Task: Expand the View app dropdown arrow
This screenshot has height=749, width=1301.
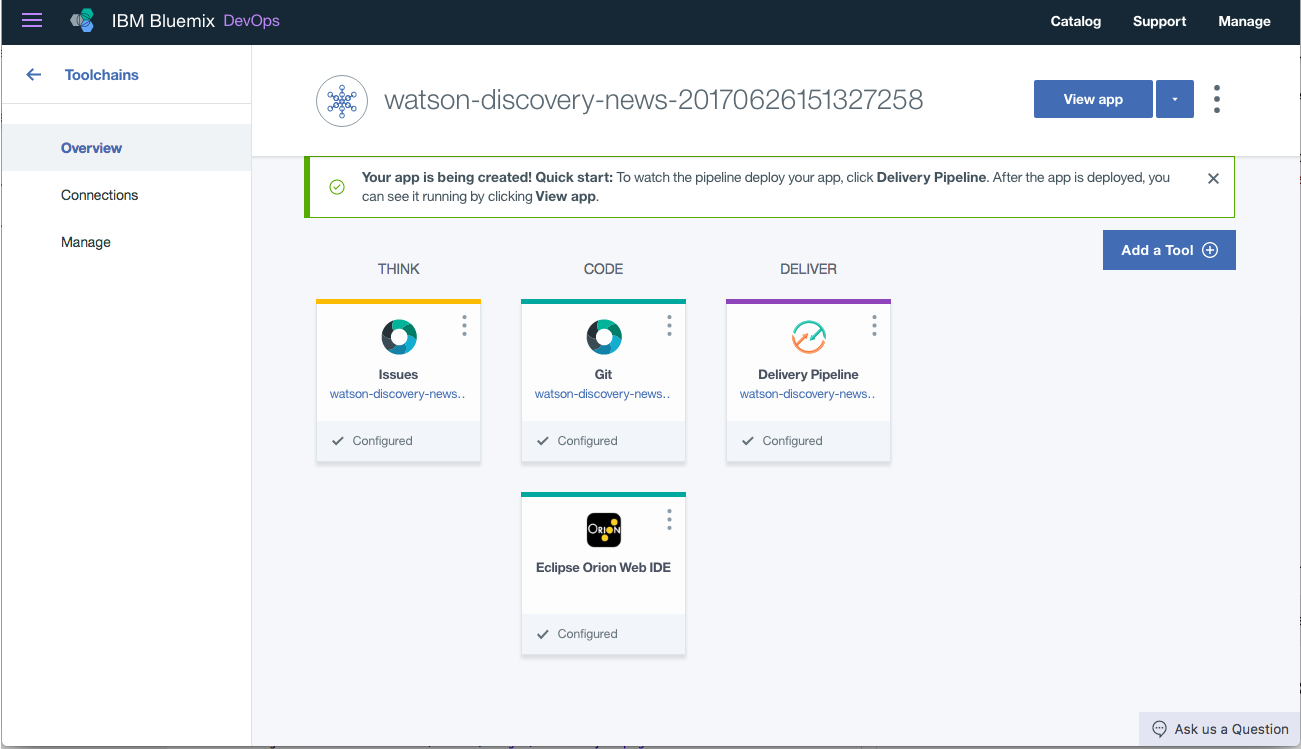Action: click(x=1175, y=99)
